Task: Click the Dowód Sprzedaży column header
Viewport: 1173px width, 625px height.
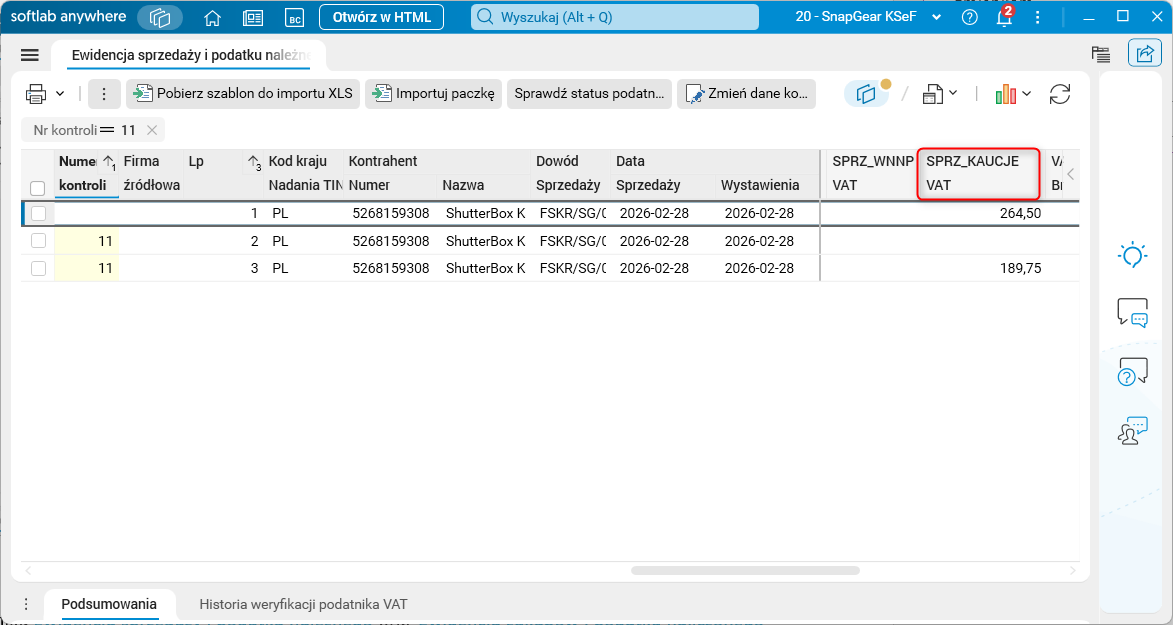Action: (571, 173)
